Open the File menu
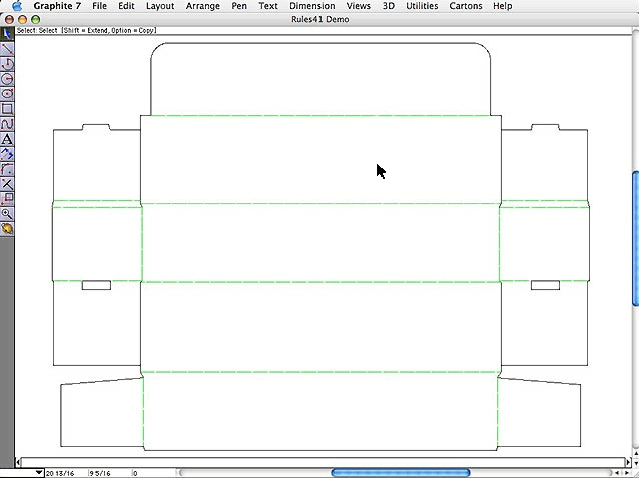The height and width of the screenshot is (478, 639). pyautogui.click(x=99, y=6)
